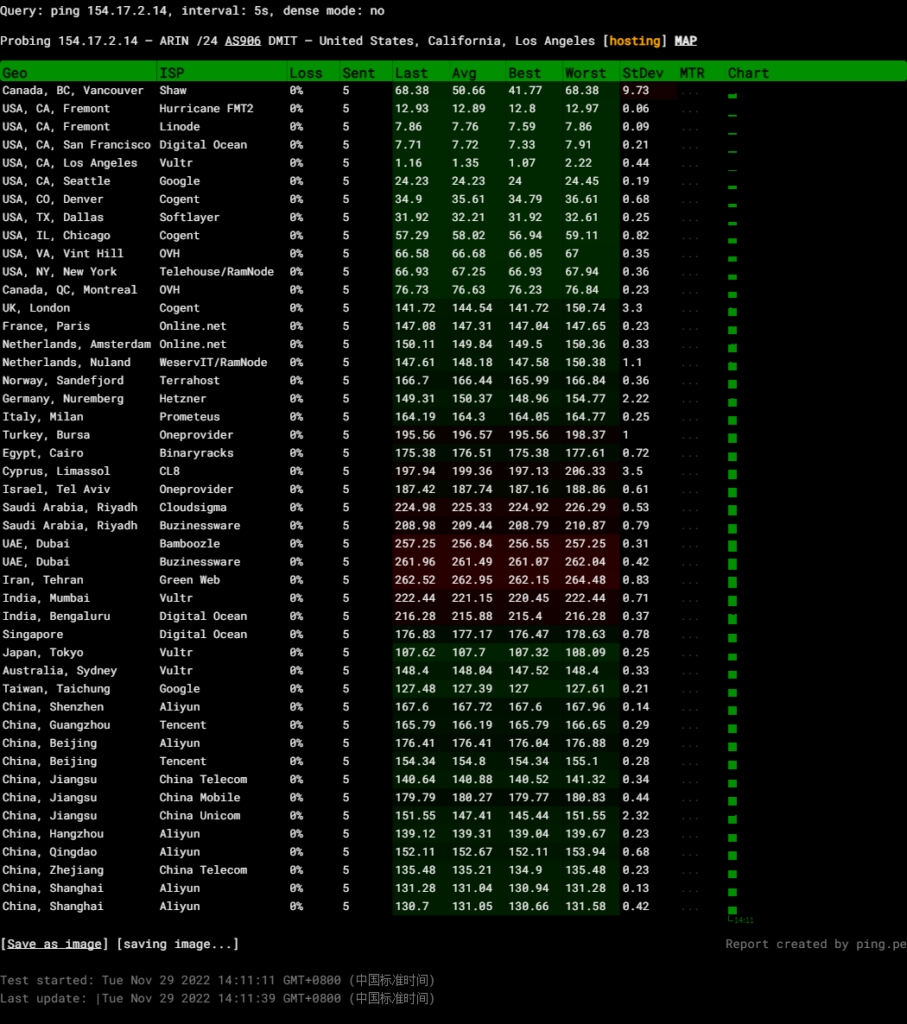This screenshot has height=1024, width=907.
Task: Click chart bar for Paris Online.net row
Action: [x=732, y=328]
